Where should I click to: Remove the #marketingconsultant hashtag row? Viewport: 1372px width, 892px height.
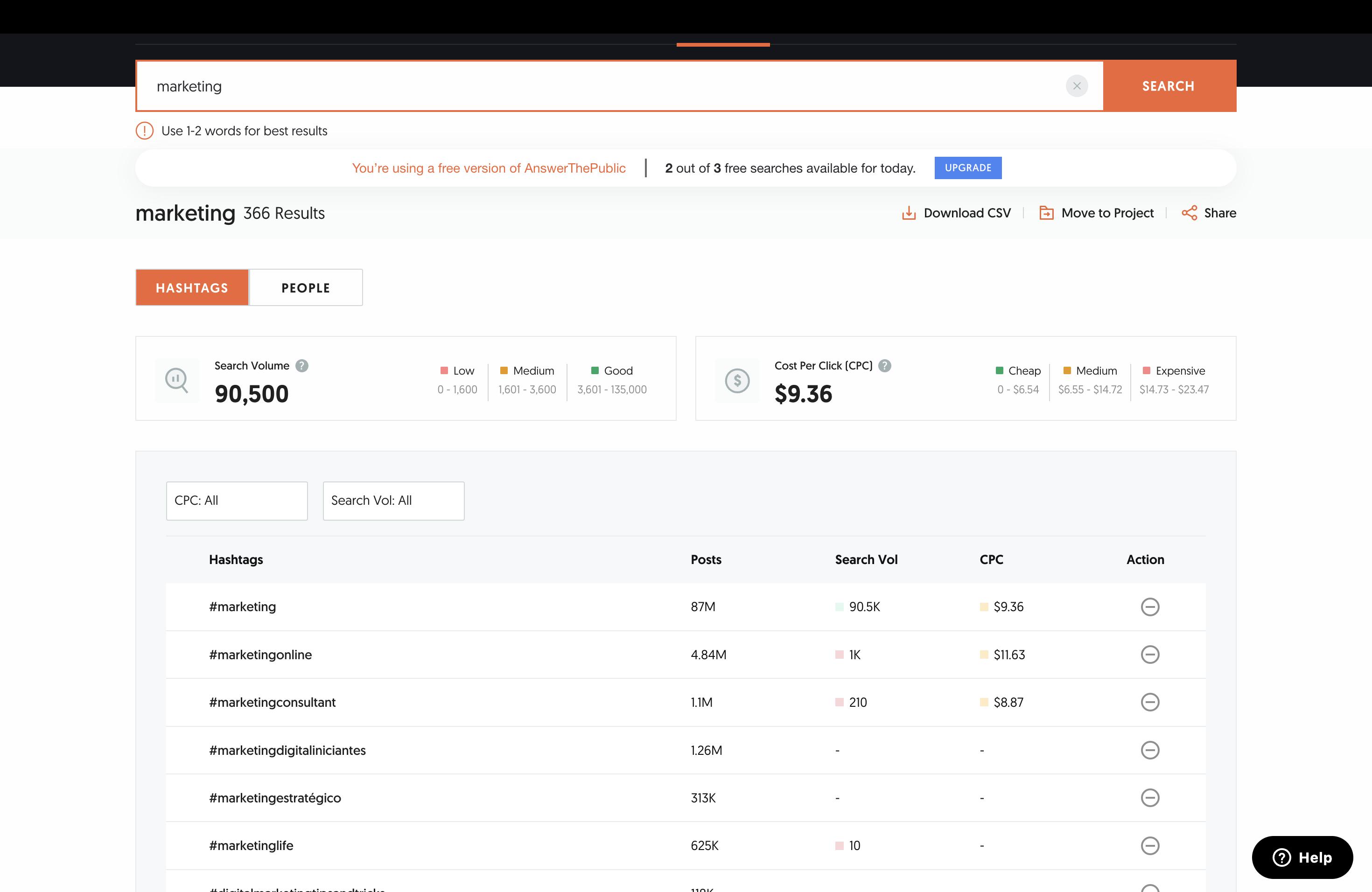1149,702
